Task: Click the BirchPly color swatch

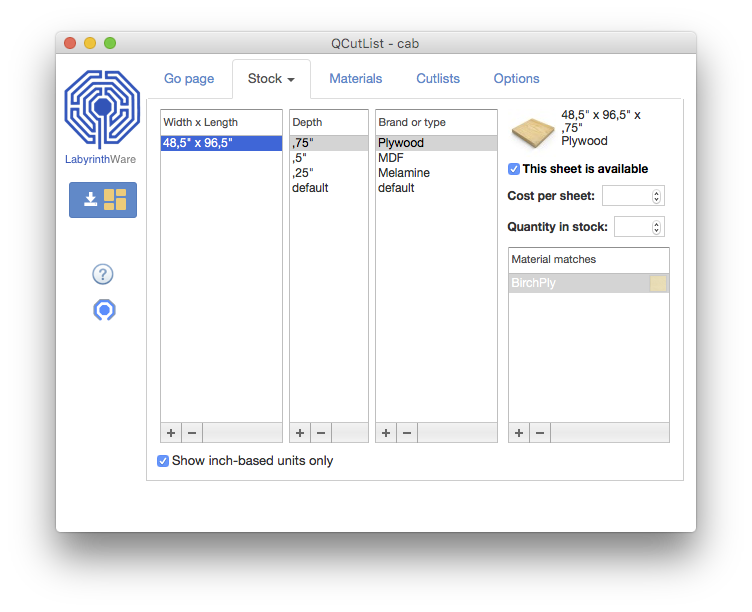Action: tap(658, 283)
